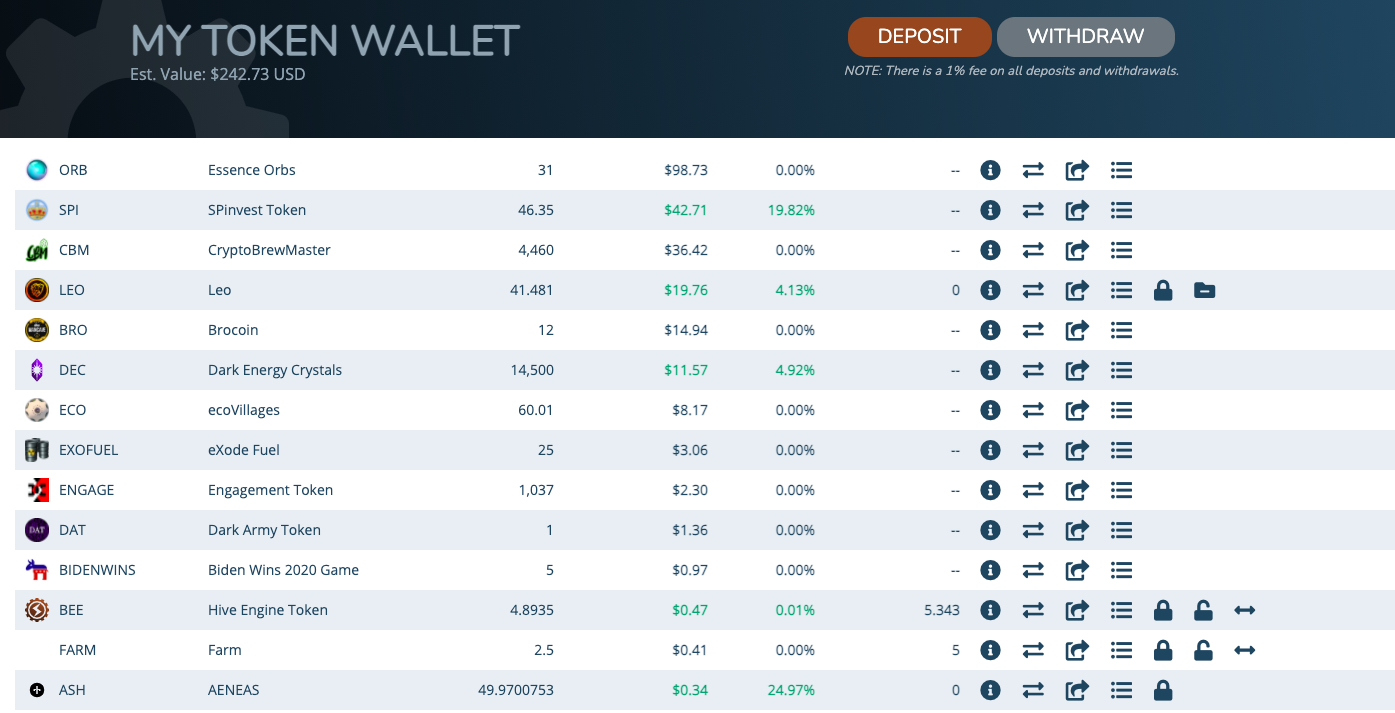Click the 'CBM' symbol text
This screenshot has height=713, width=1395.
click(74, 250)
